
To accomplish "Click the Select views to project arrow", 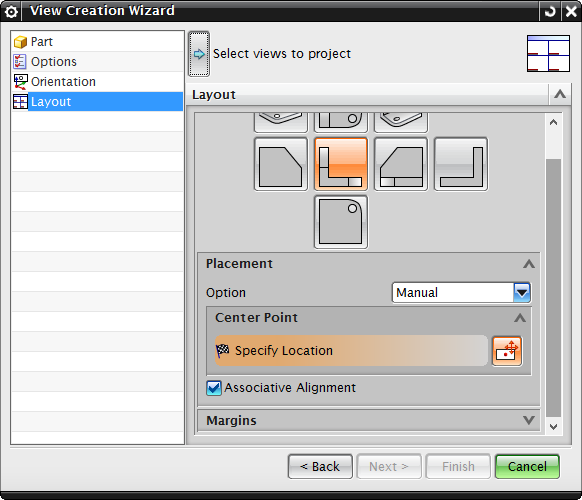I will 199,54.
